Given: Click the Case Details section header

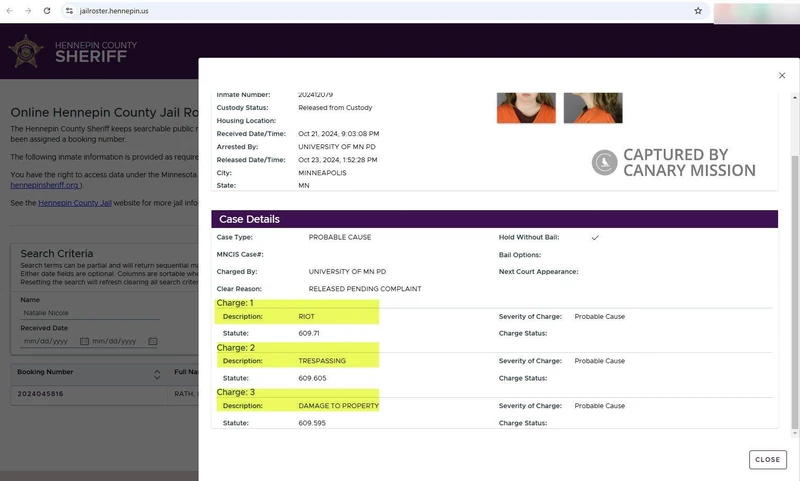Looking at the screenshot, I should click(494, 219).
